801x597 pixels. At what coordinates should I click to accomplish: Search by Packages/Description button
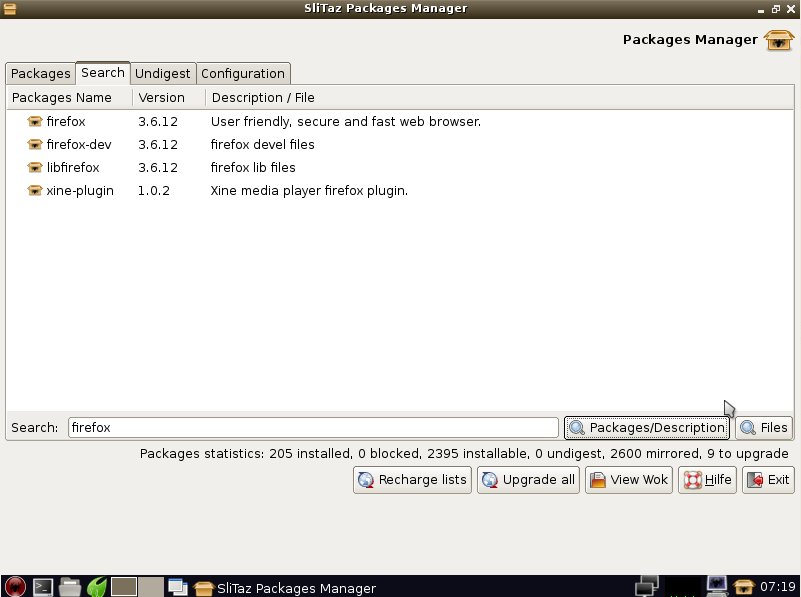tap(647, 427)
